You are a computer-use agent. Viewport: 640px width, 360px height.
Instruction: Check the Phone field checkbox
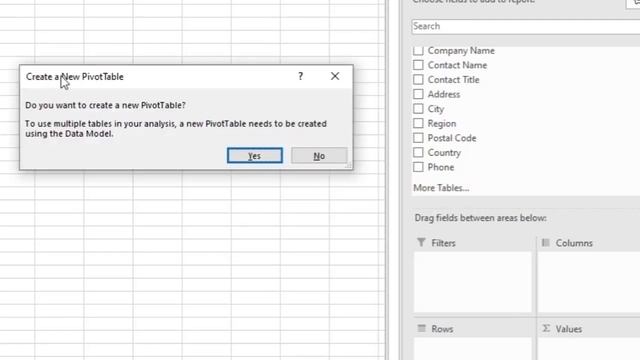click(x=418, y=167)
